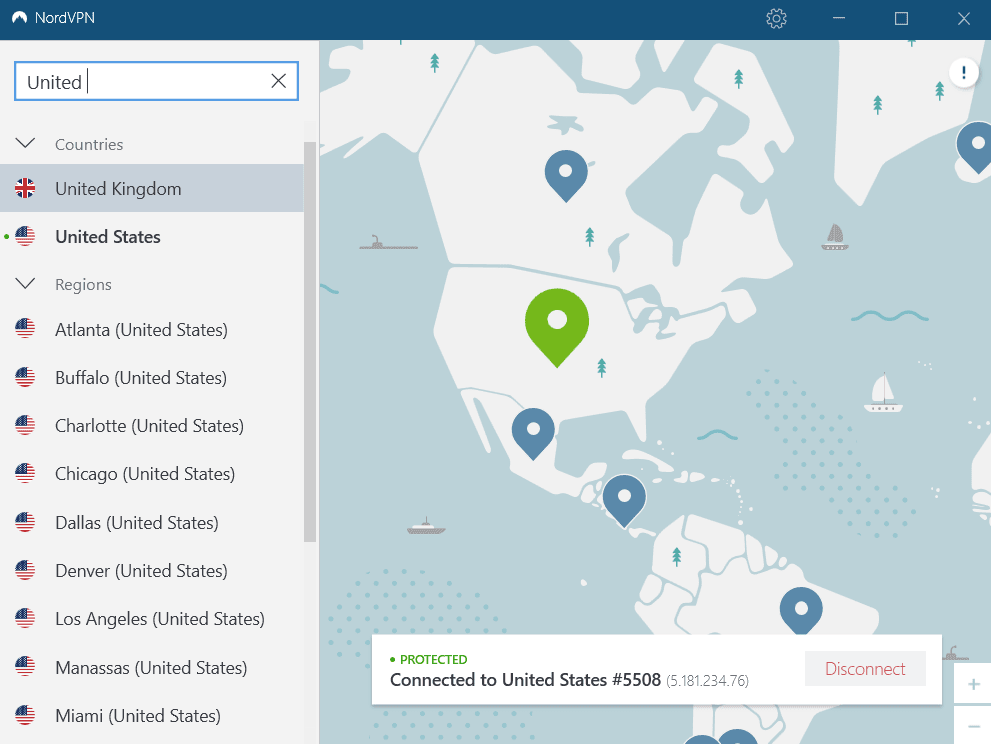Image resolution: width=991 pixels, height=744 pixels.
Task: Connect to Charlotte (United States)
Action: [x=150, y=426]
